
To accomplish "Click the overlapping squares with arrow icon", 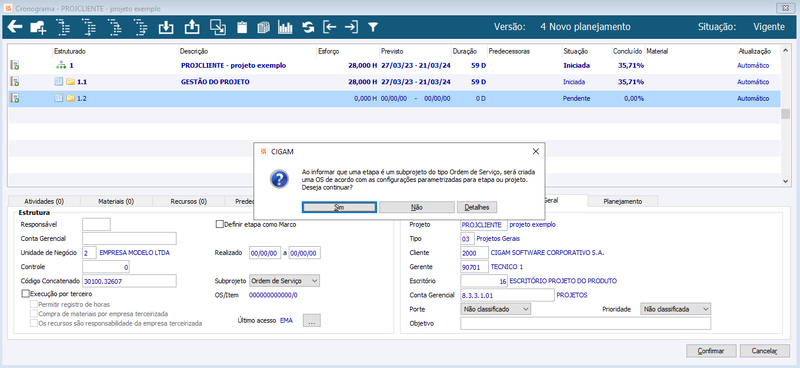I will pos(218,28).
